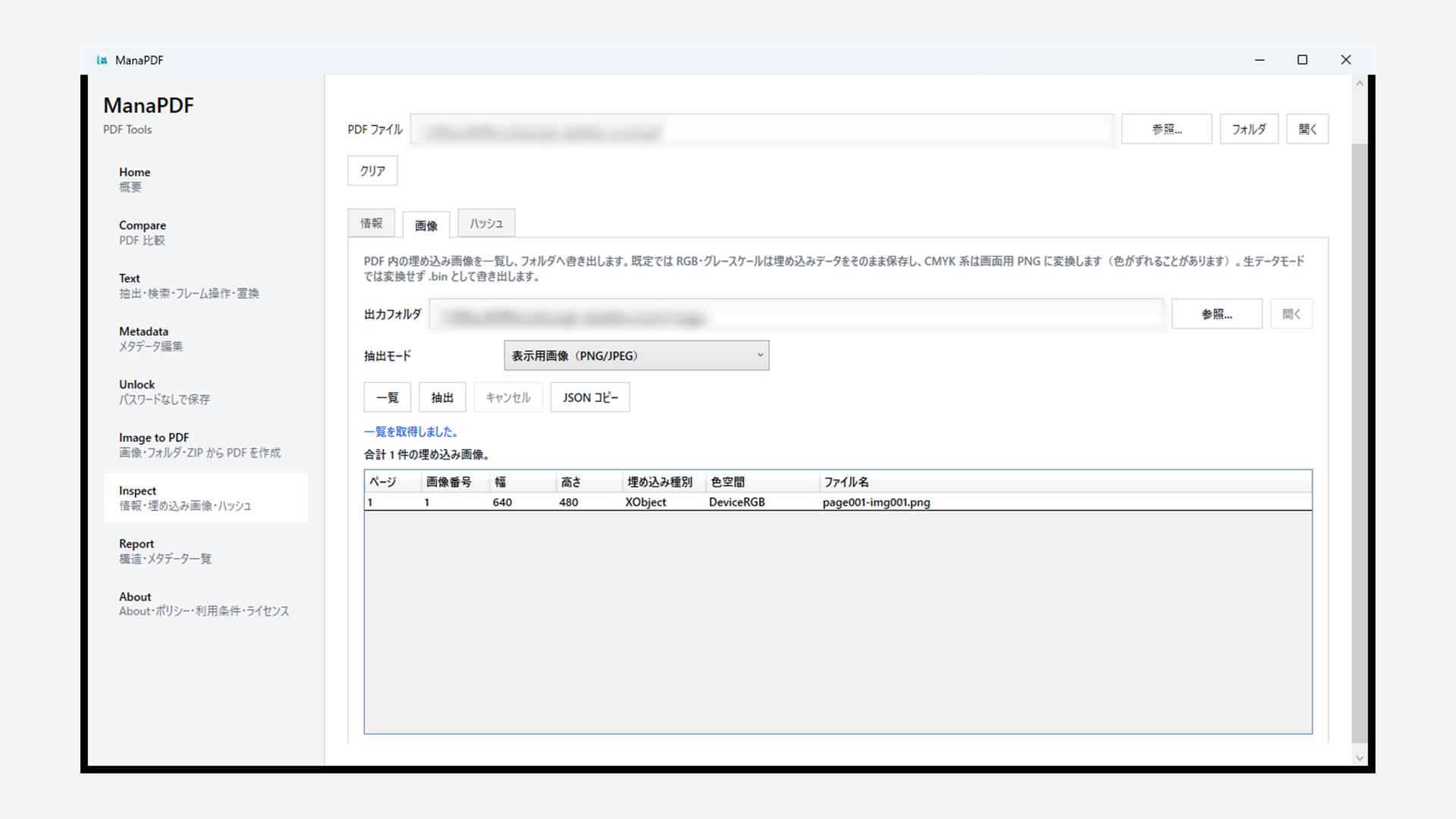Switch to the ハッシュ tab
The image size is (1456, 819).
(486, 223)
